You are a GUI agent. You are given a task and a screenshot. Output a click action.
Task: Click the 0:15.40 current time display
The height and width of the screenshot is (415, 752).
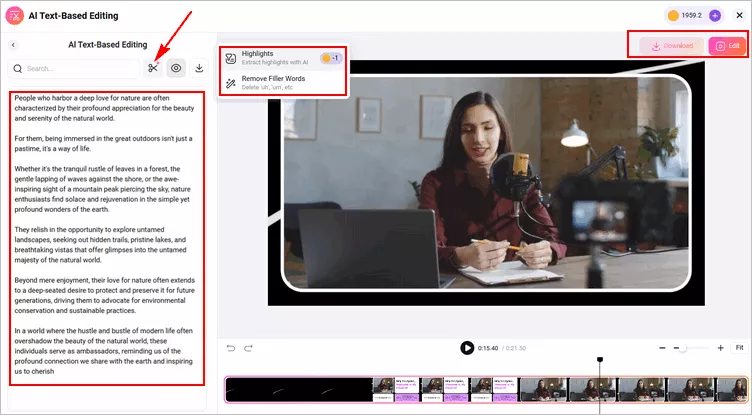click(x=488, y=348)
